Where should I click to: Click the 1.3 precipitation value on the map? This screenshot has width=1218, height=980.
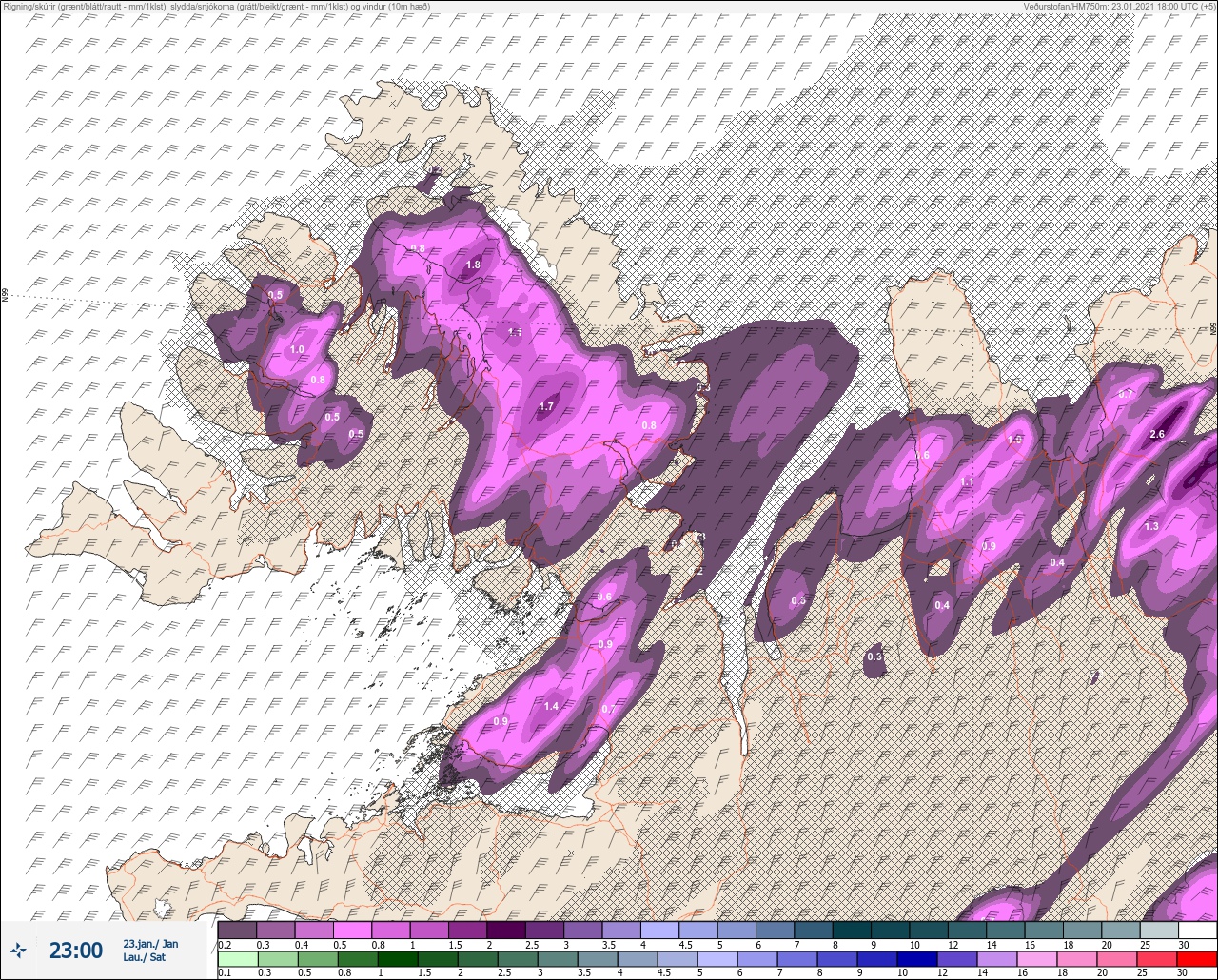[1151, 526]
